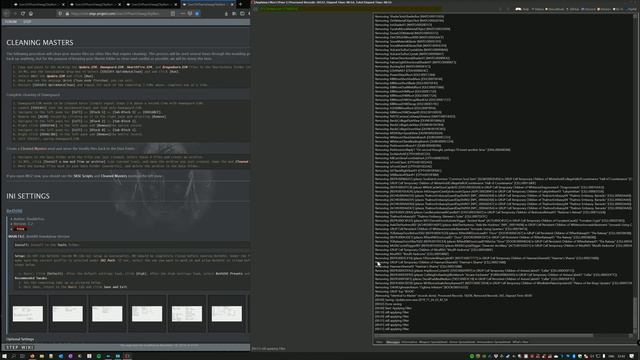Open the Windows Start menu
Screen dimensions: 640x360
pos(4,356)
